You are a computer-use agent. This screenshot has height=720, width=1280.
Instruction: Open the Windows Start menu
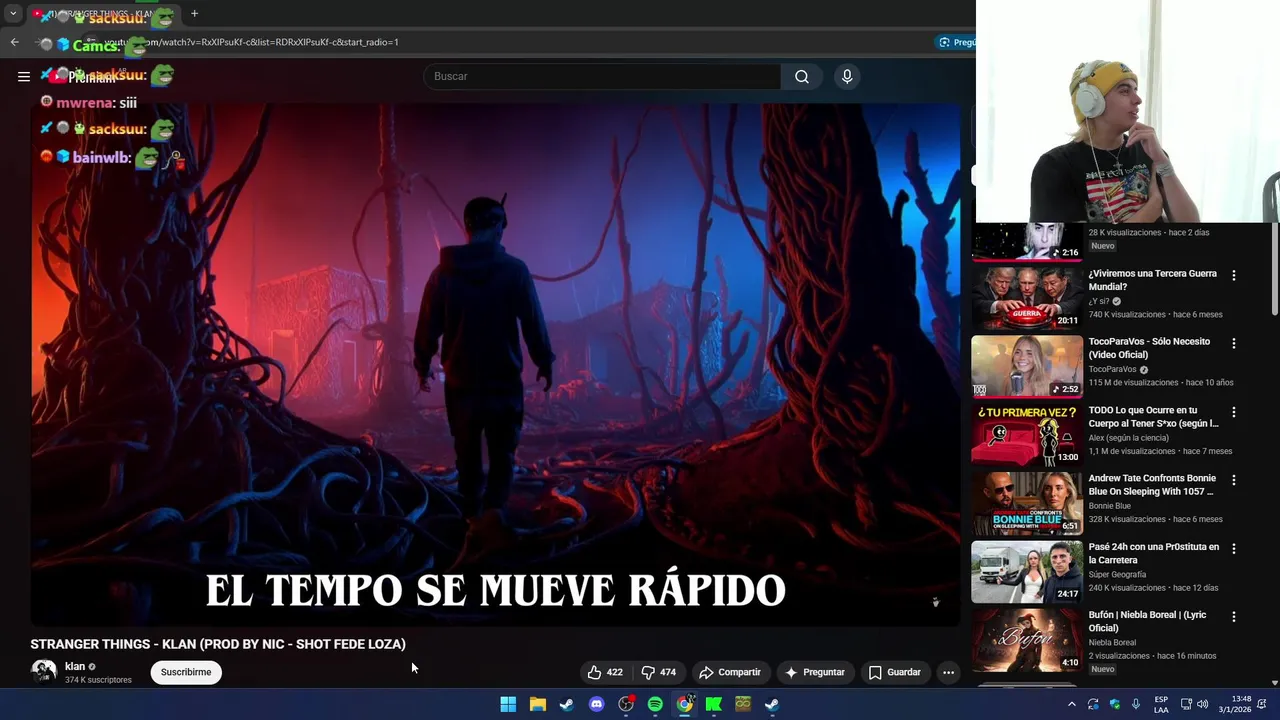(x=508, y=704)
